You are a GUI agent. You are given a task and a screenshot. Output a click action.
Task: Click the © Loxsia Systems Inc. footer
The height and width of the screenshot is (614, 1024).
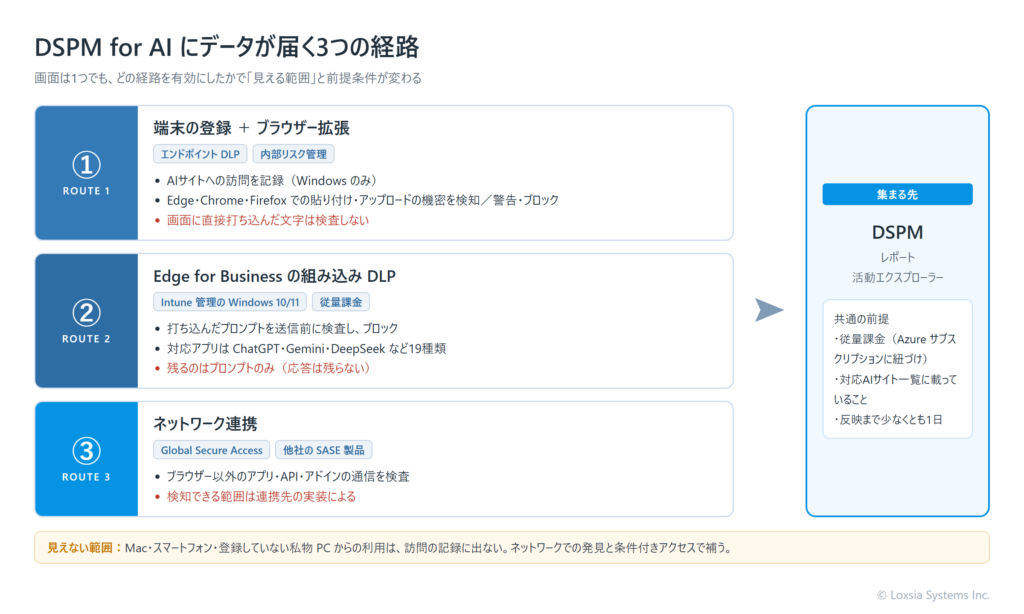click(x=933, y=595)
